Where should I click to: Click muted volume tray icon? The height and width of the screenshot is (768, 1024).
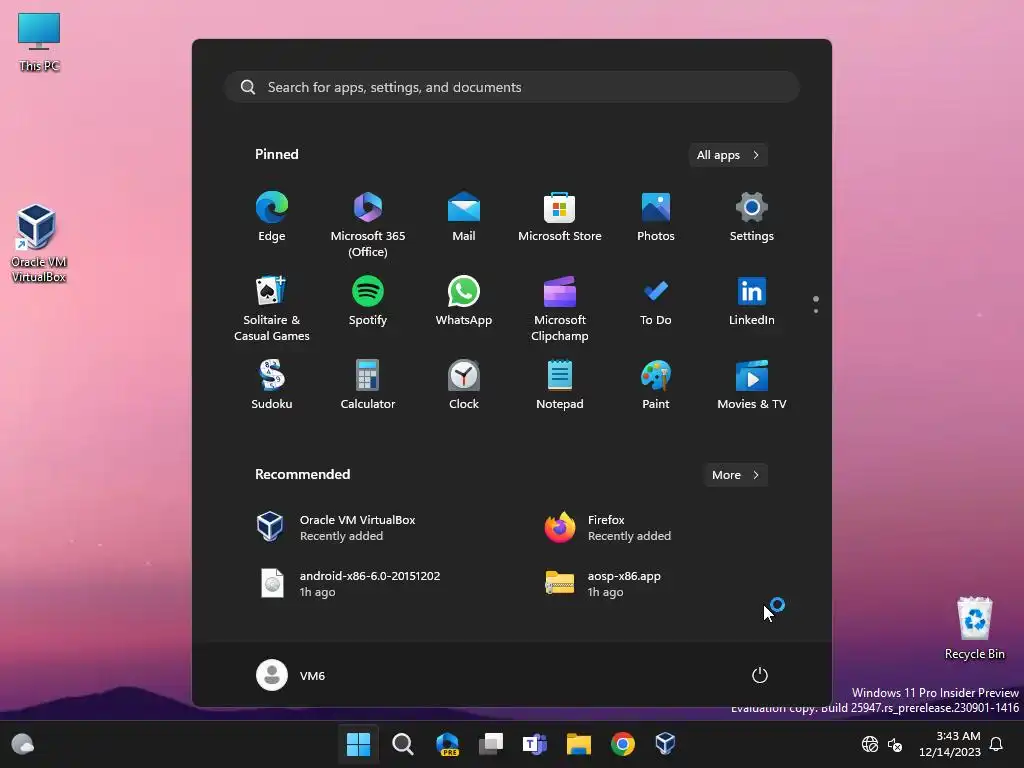click(895, 744)
